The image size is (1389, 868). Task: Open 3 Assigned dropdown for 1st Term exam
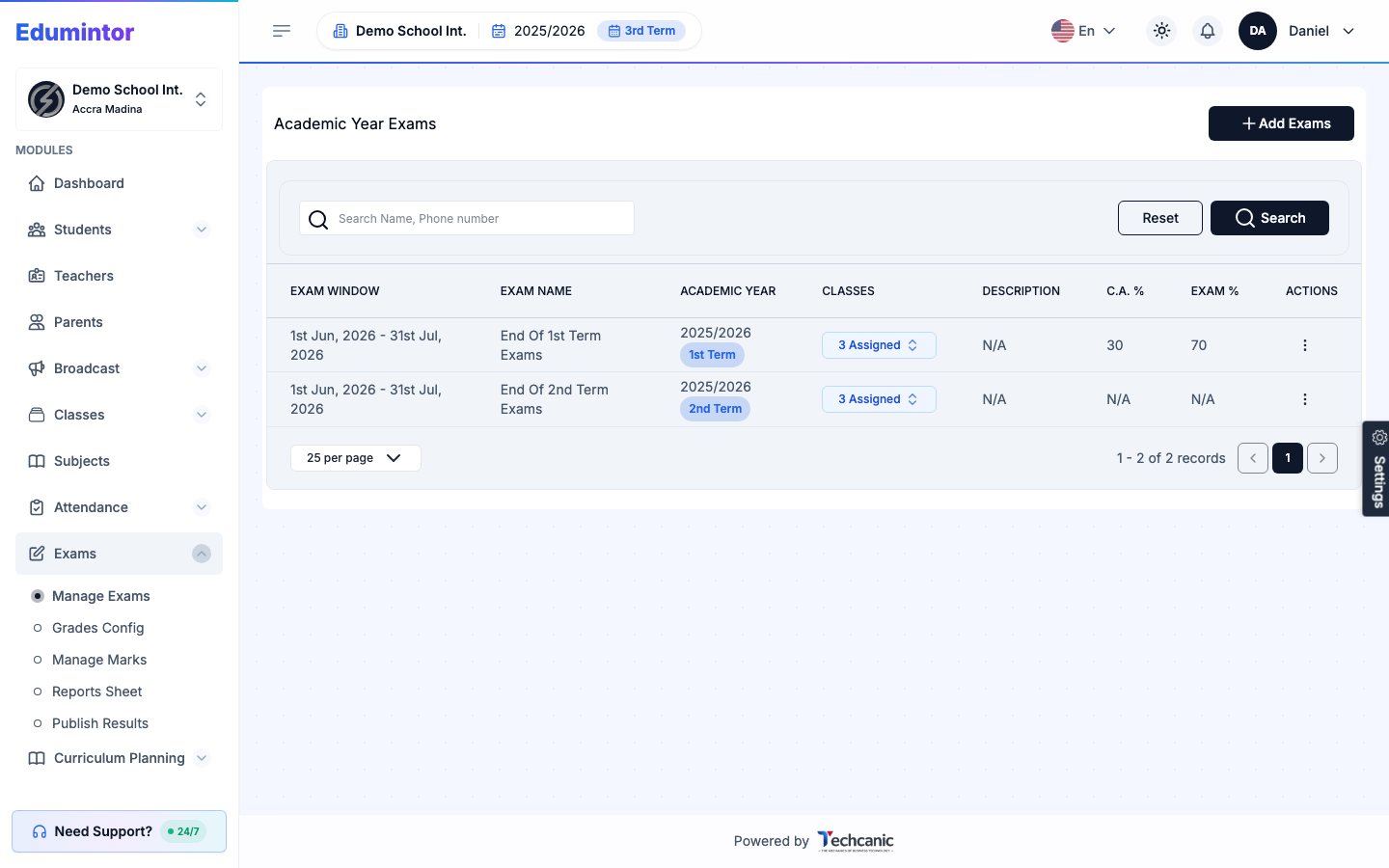[879, 345]
